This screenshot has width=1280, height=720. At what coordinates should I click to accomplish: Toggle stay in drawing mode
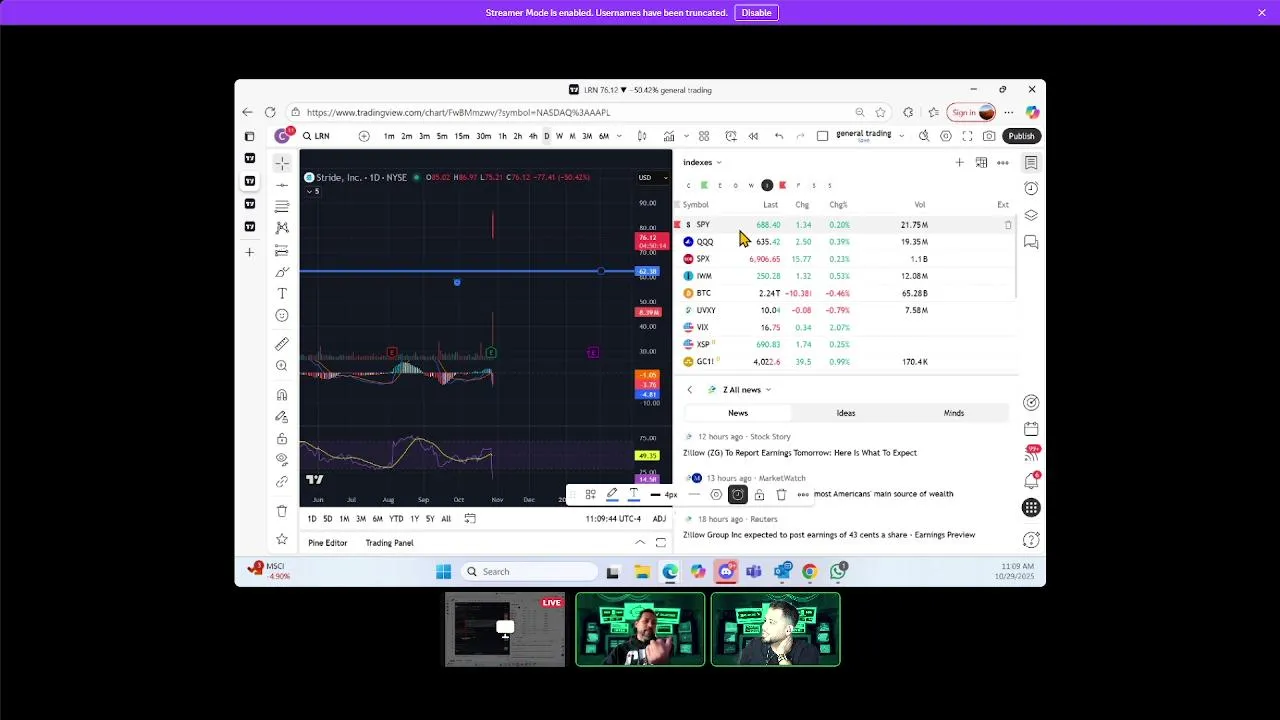[x=282, y=417]
